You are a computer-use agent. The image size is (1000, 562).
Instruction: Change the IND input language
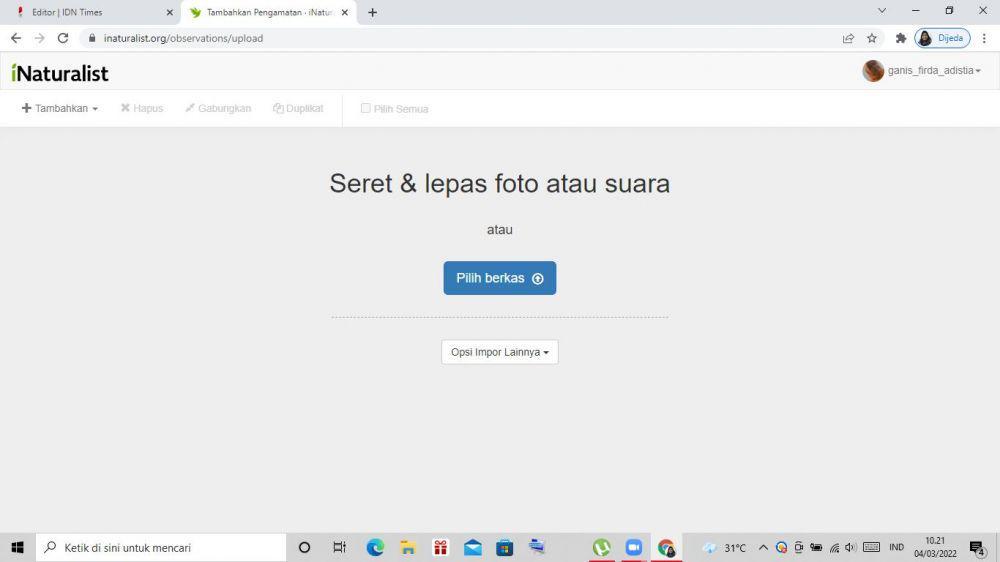click(896, 547)
